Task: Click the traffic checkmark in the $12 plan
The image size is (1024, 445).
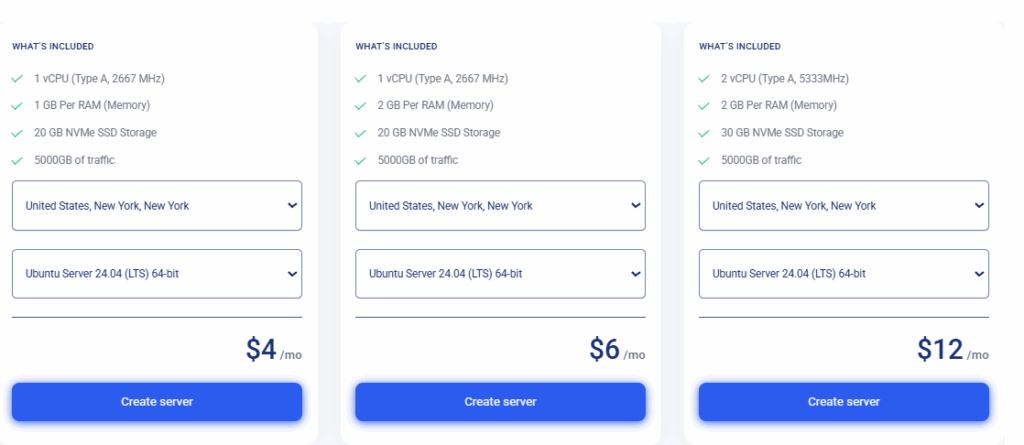Action: coord(704,160)
